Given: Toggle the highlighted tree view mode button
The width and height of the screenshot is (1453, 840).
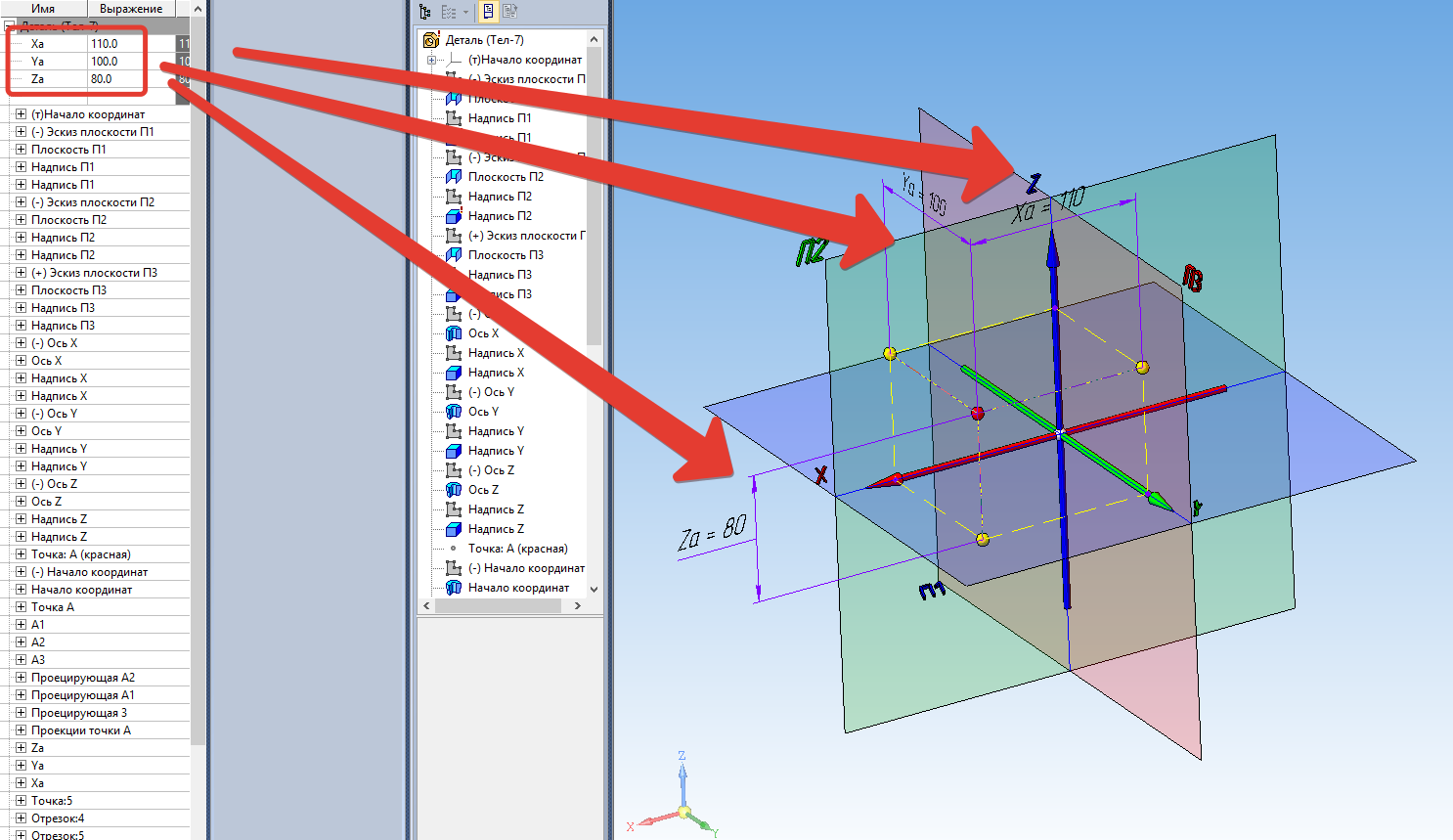Looking at the screenshot, I should click(487, 12).
